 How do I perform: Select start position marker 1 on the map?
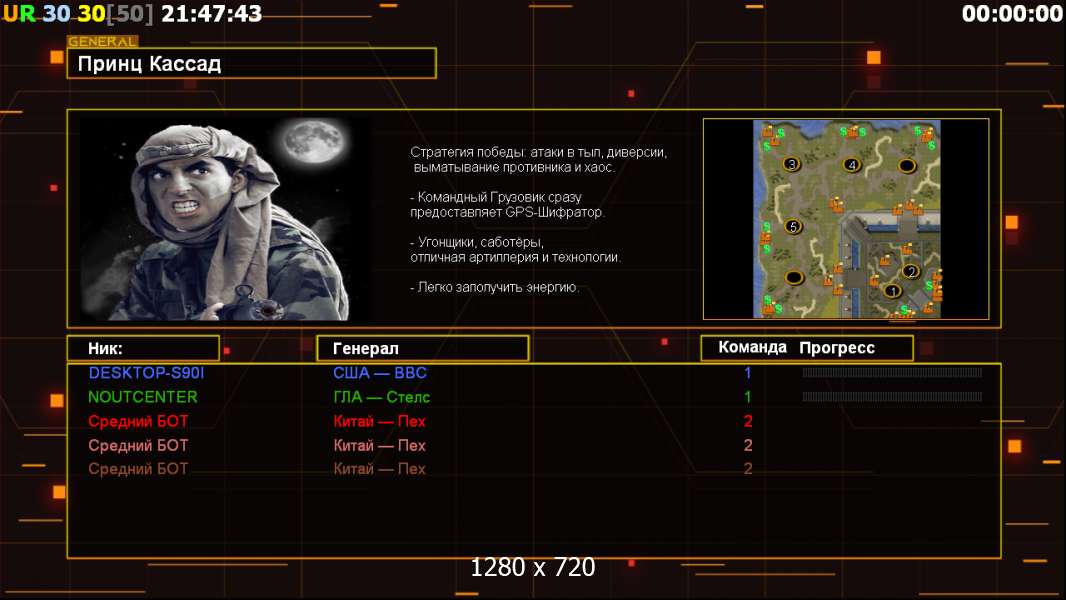click(893, 291)
